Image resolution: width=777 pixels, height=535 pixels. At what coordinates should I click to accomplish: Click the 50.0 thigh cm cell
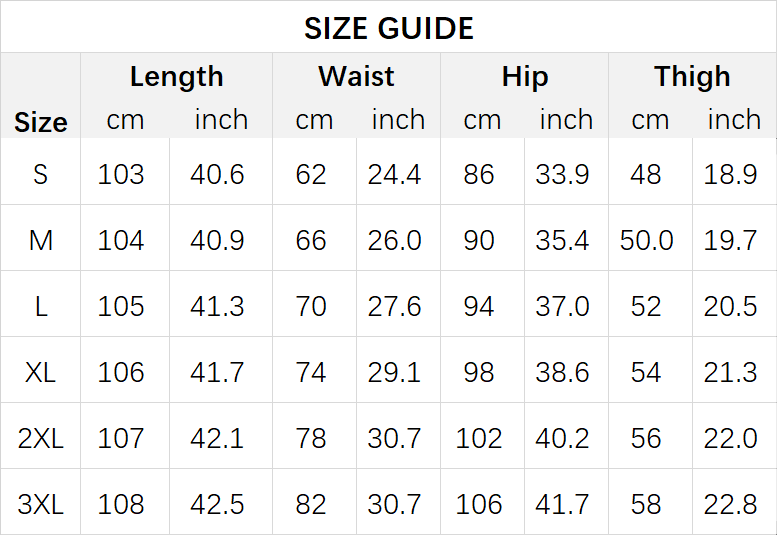tap(646, 241)
